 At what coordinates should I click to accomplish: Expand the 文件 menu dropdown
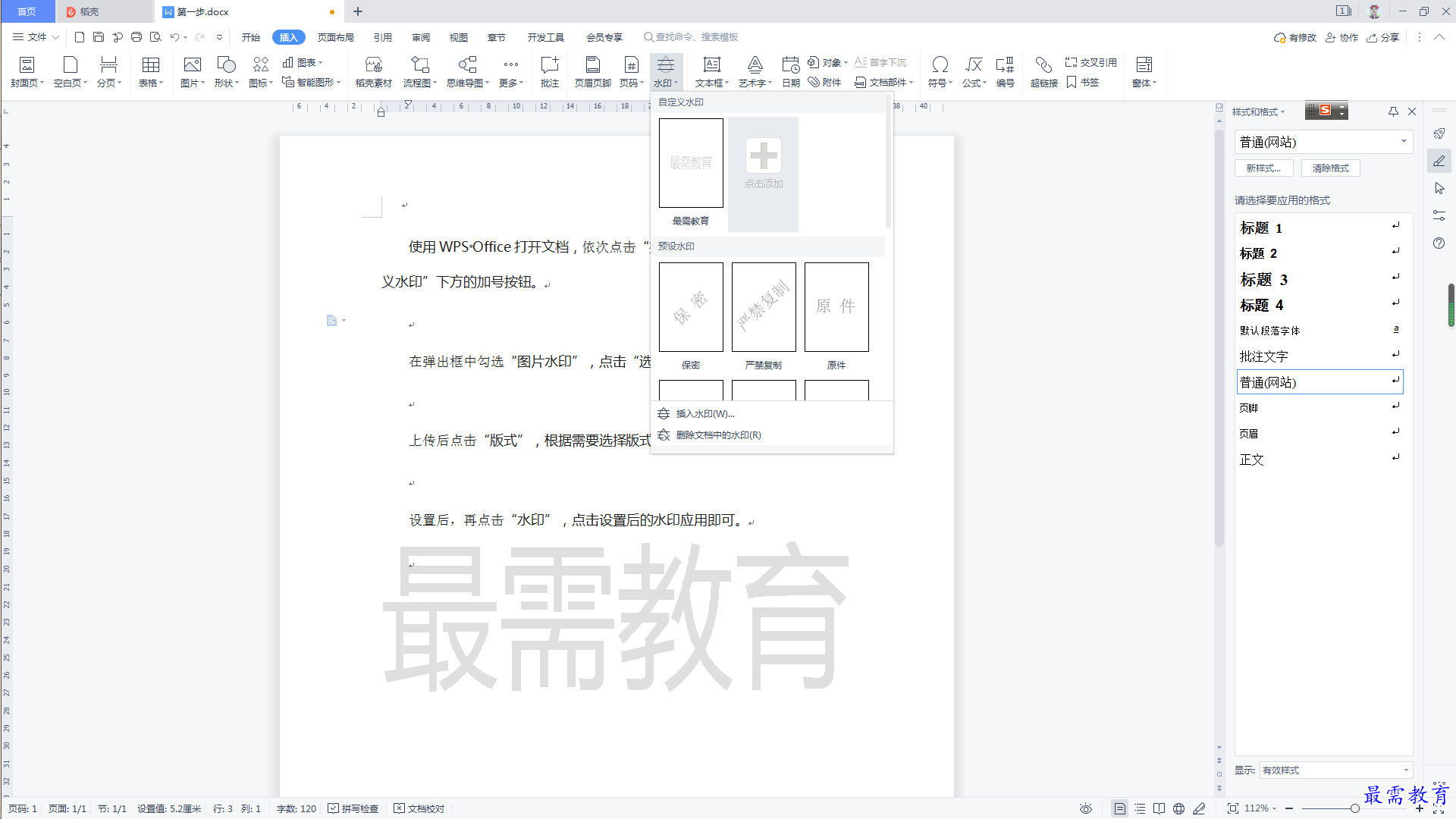(36, 37)
